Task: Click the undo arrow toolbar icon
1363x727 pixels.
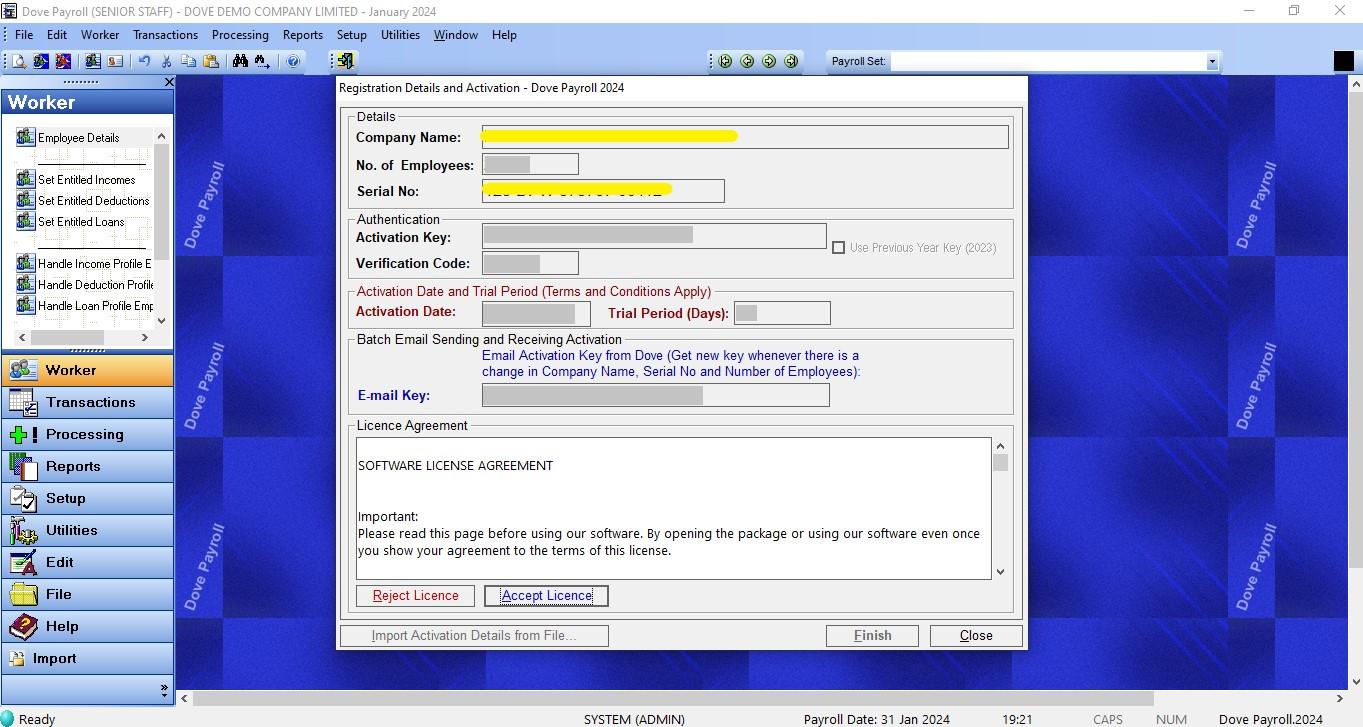Action: coord(145,61)
